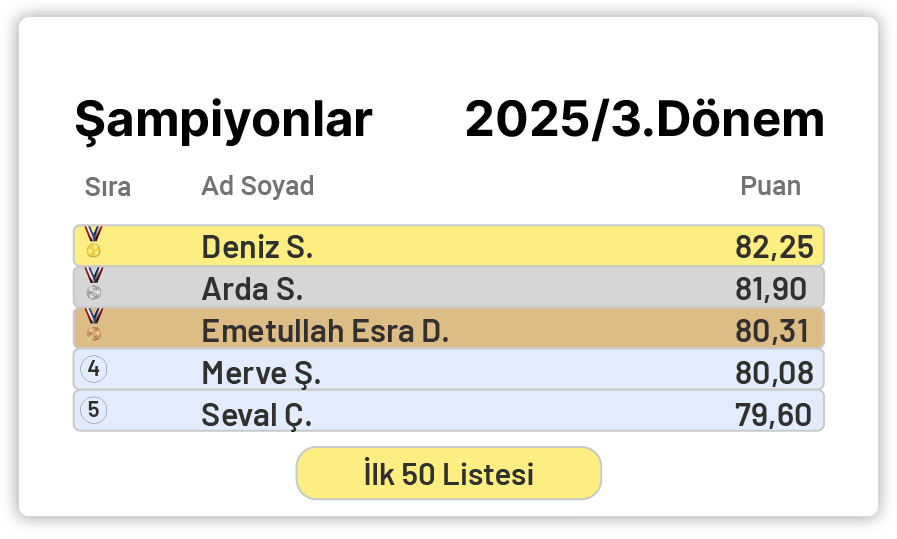Click the 2025/3.Dönem period heading
897x539 pixels.
tap(645, 121)
